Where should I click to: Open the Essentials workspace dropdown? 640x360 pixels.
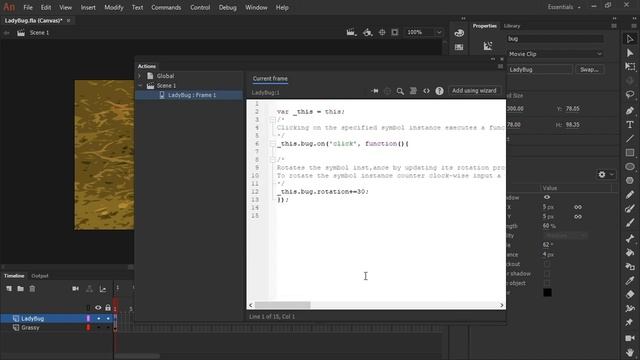(564, 7)
